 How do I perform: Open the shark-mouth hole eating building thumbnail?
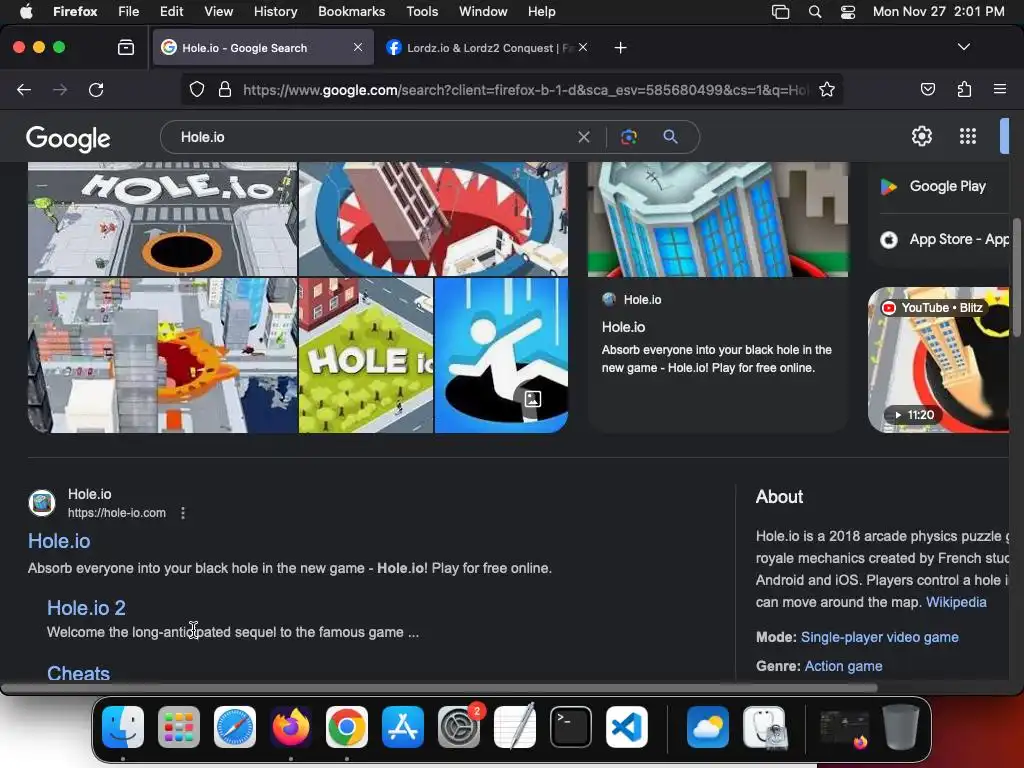pos(433,219)
